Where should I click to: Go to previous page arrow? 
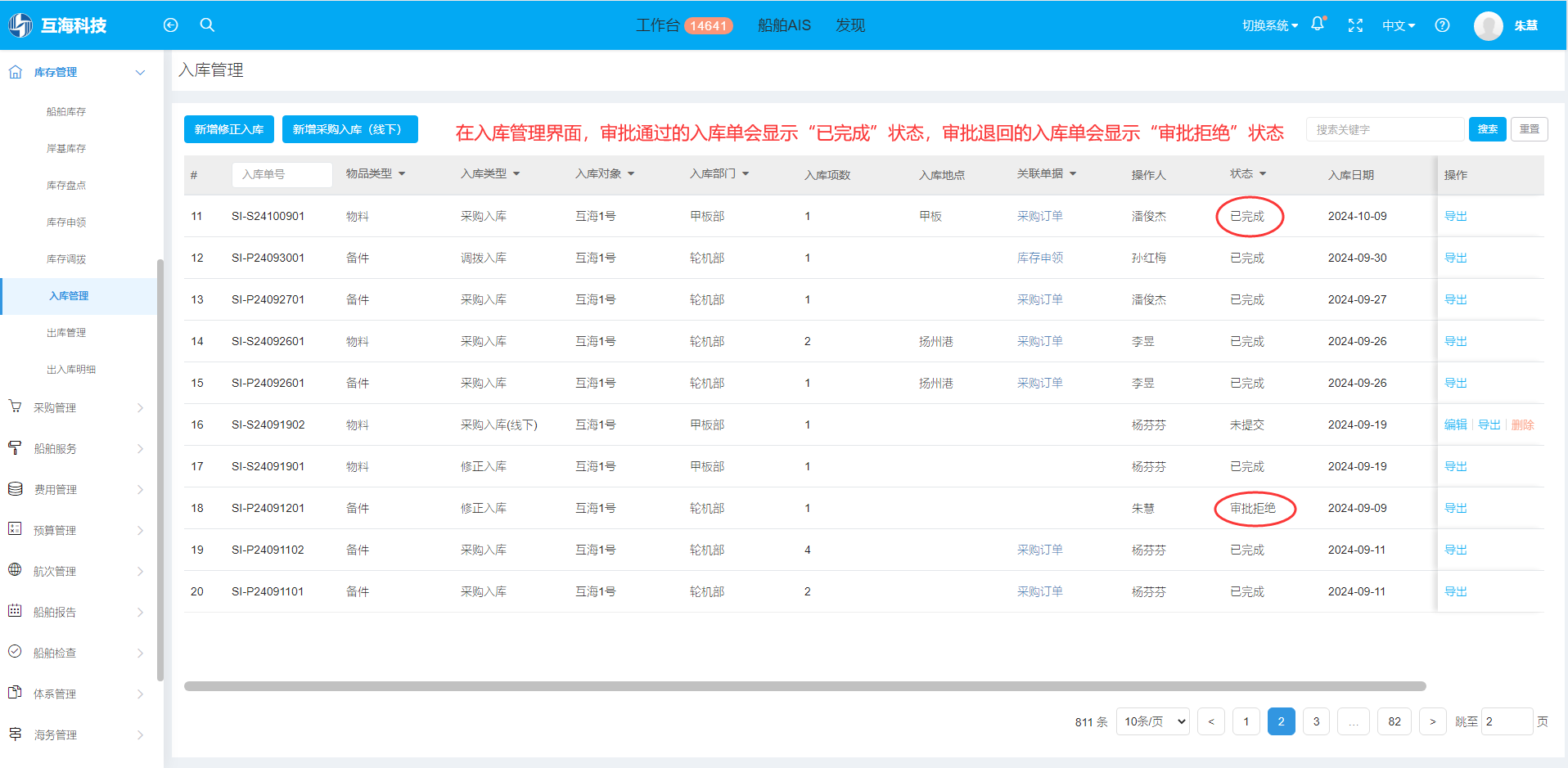1211,721
